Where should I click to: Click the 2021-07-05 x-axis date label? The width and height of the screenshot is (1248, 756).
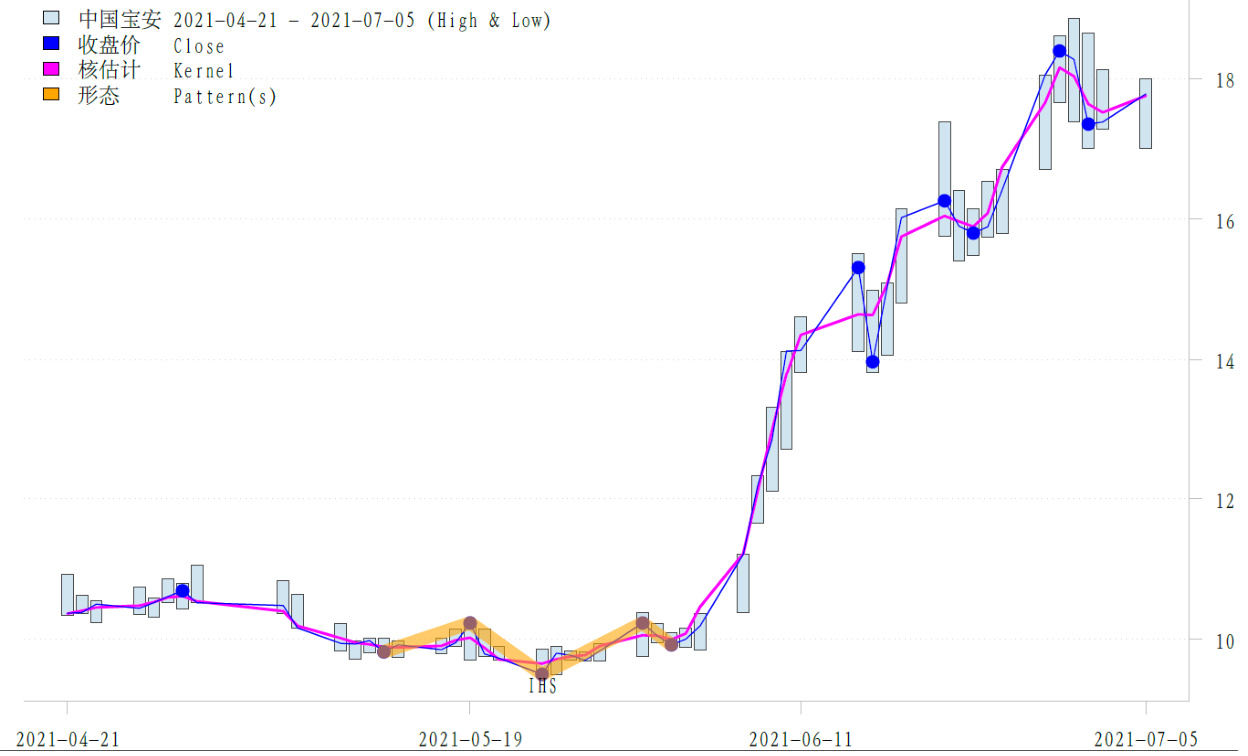(x=1145, y=739)
